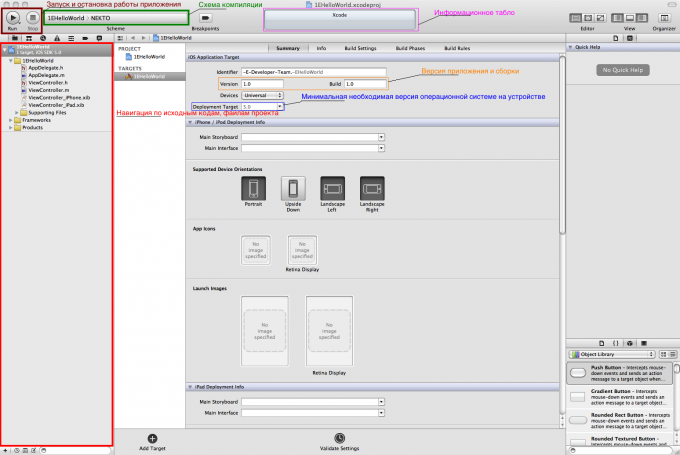This screenshot has height=455, width=680.
Task: Open the Code Snippet library braces icon
Action: tap(615, 343)
